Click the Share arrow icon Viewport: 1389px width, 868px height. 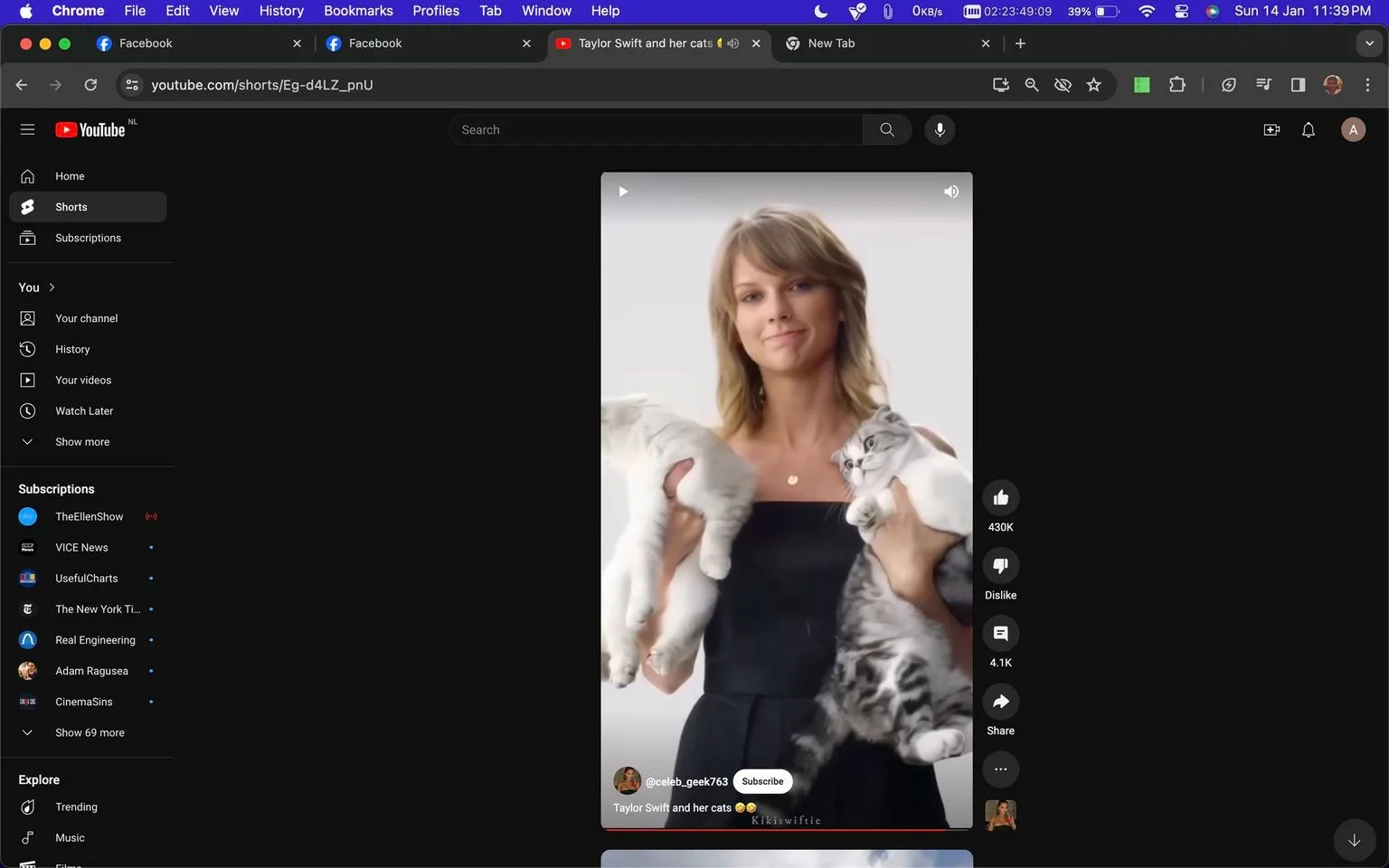1000,702
